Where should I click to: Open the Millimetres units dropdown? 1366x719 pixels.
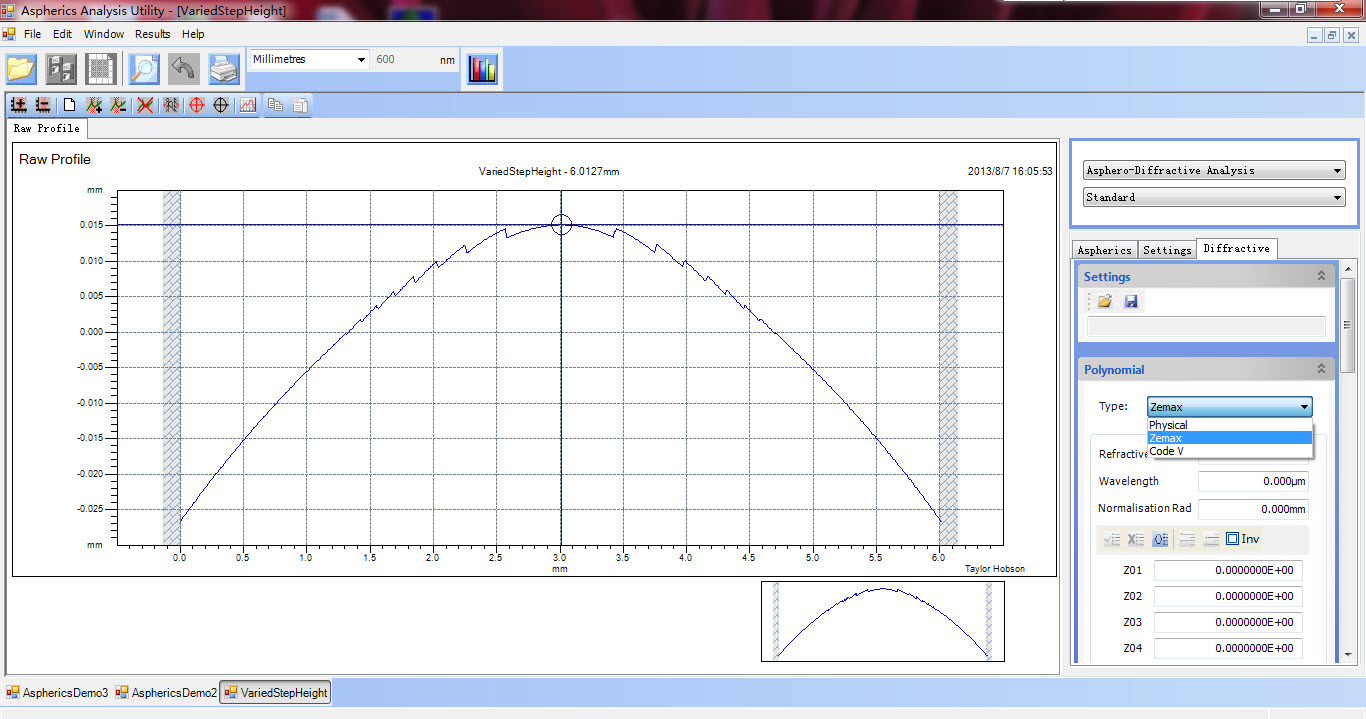point(308,59)
